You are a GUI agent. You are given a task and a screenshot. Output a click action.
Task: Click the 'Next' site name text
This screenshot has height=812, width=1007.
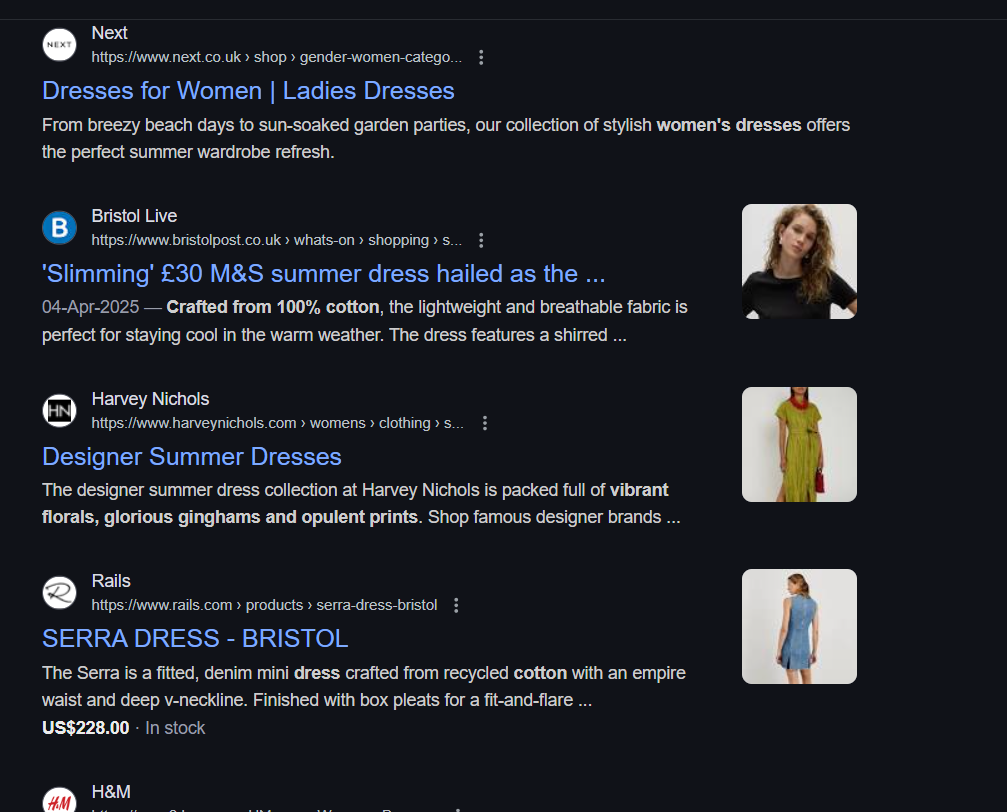tap(109, 33)
